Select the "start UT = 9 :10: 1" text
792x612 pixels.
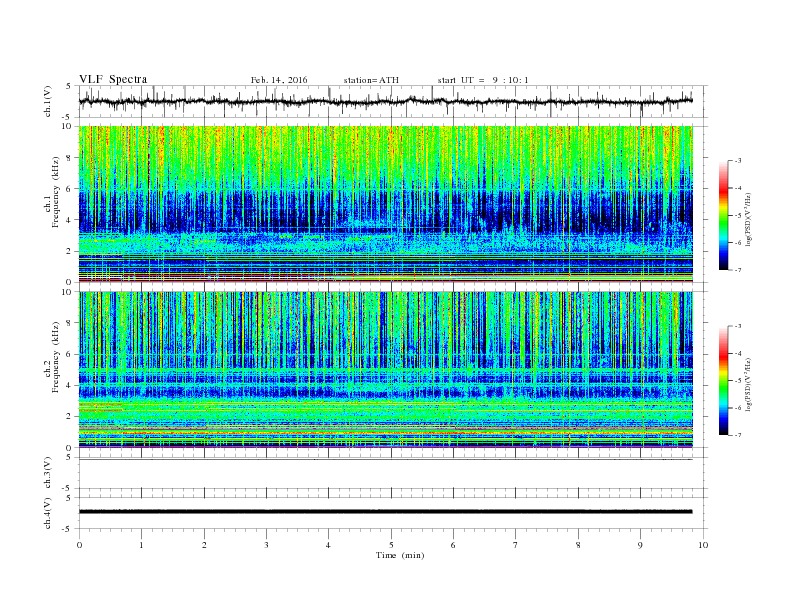[x=483, y=80]
